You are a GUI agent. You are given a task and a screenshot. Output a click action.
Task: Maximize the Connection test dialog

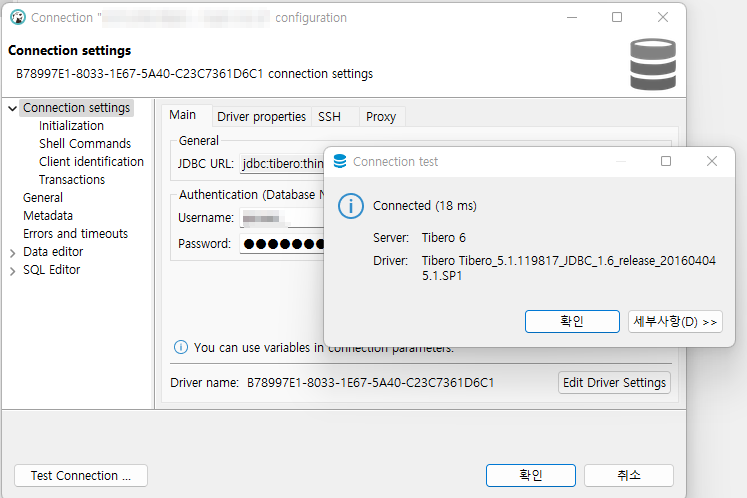point(666,161)
